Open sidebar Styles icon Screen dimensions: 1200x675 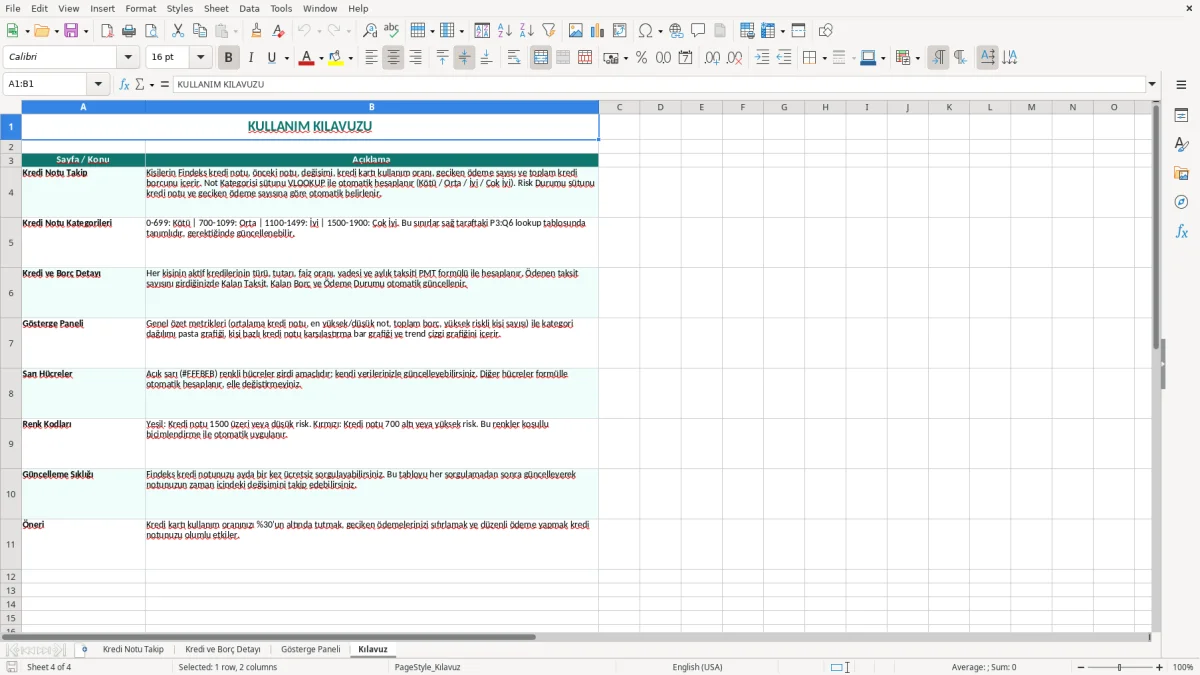1181,144
